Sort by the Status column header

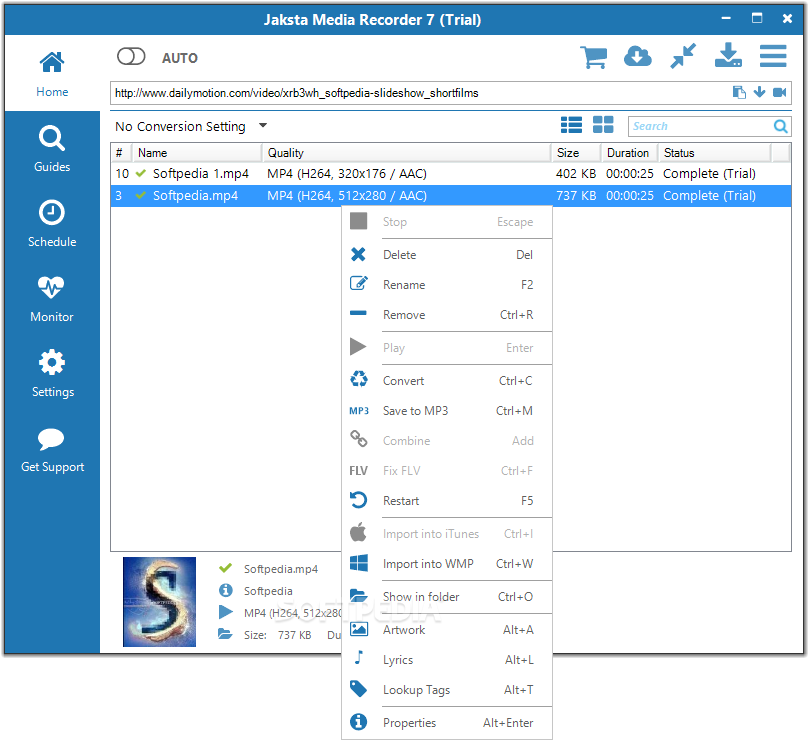[715, 153]
